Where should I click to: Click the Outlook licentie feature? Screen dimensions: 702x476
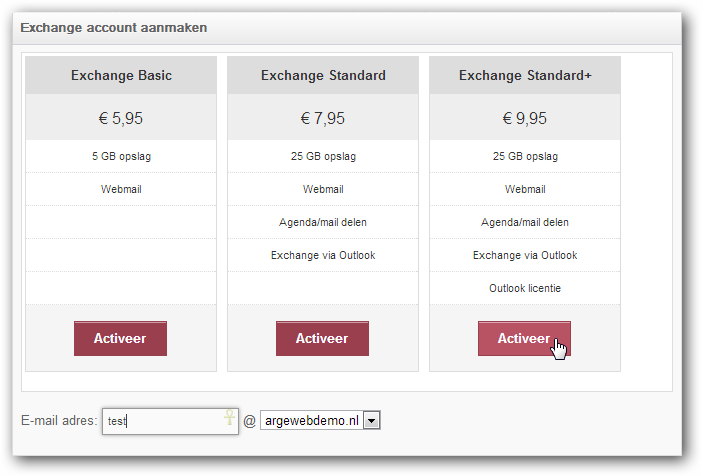[525, 288]
